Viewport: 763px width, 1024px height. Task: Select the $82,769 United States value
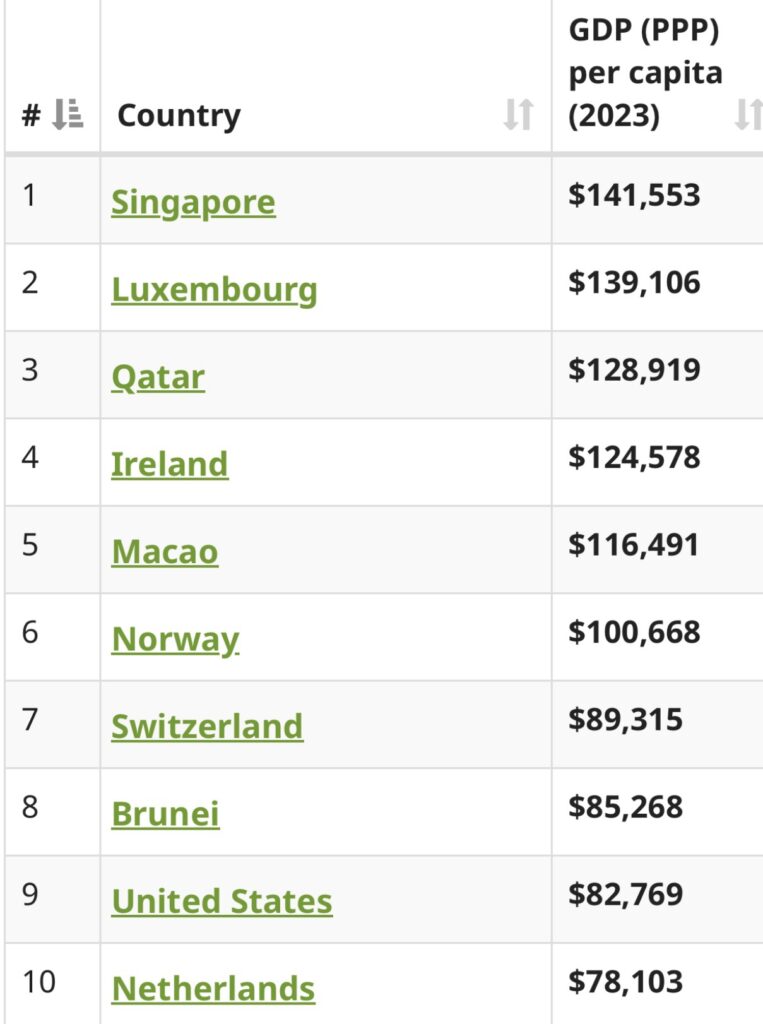[625, 894]
